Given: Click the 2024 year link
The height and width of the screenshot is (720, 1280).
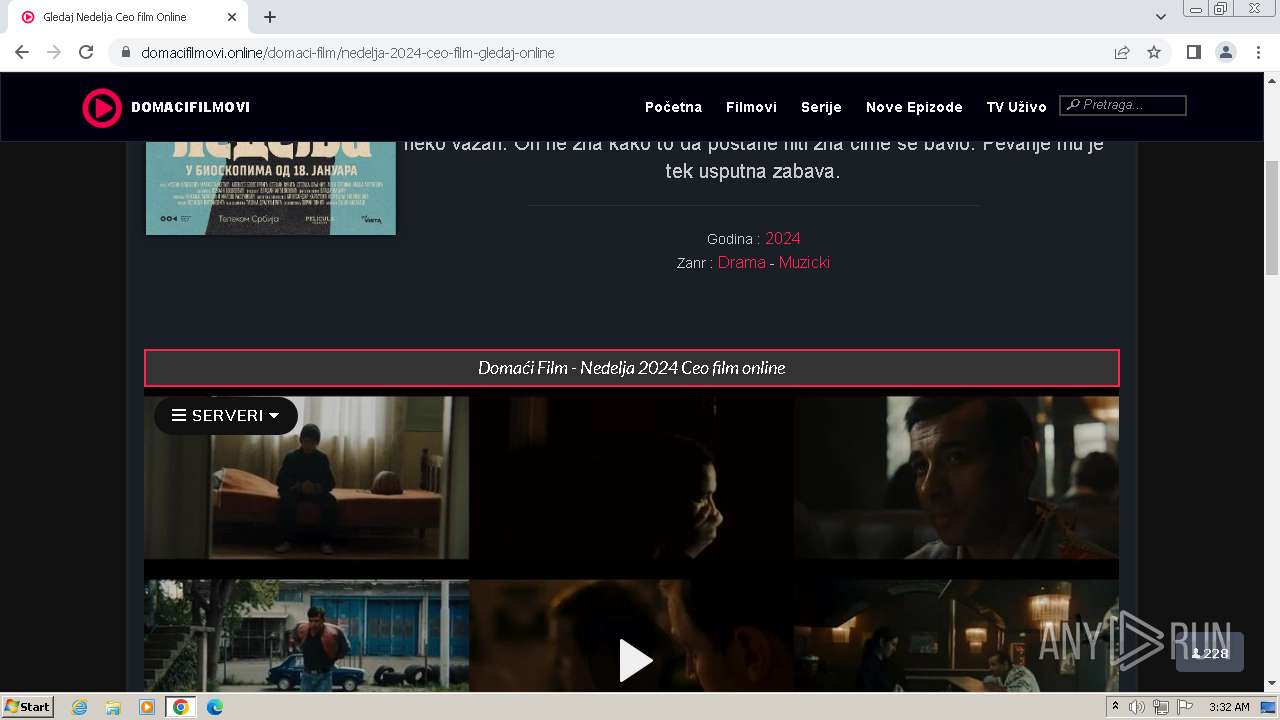Looking at the screenshot, I should click(x=783, y=238).
